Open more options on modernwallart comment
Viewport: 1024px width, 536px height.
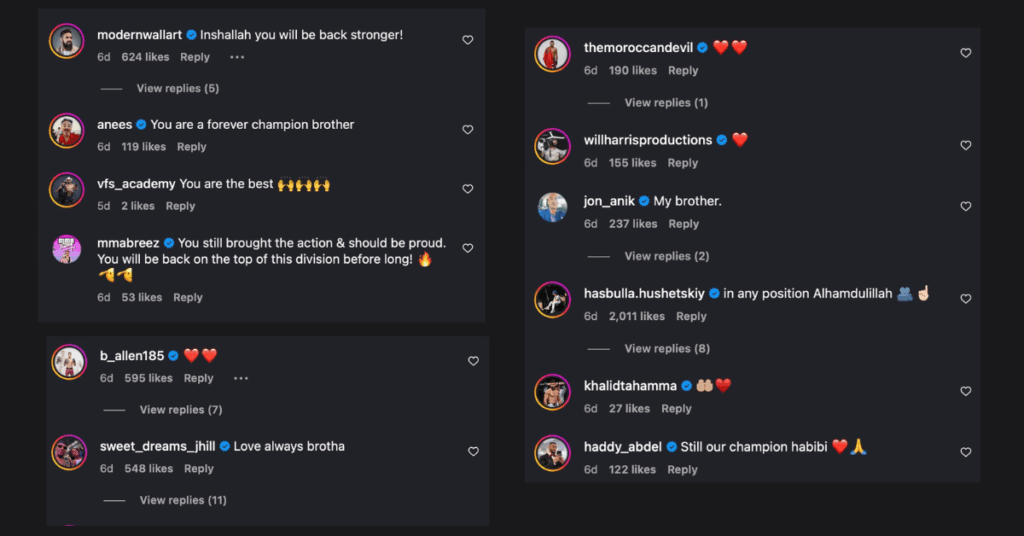(x=237, y=58)
